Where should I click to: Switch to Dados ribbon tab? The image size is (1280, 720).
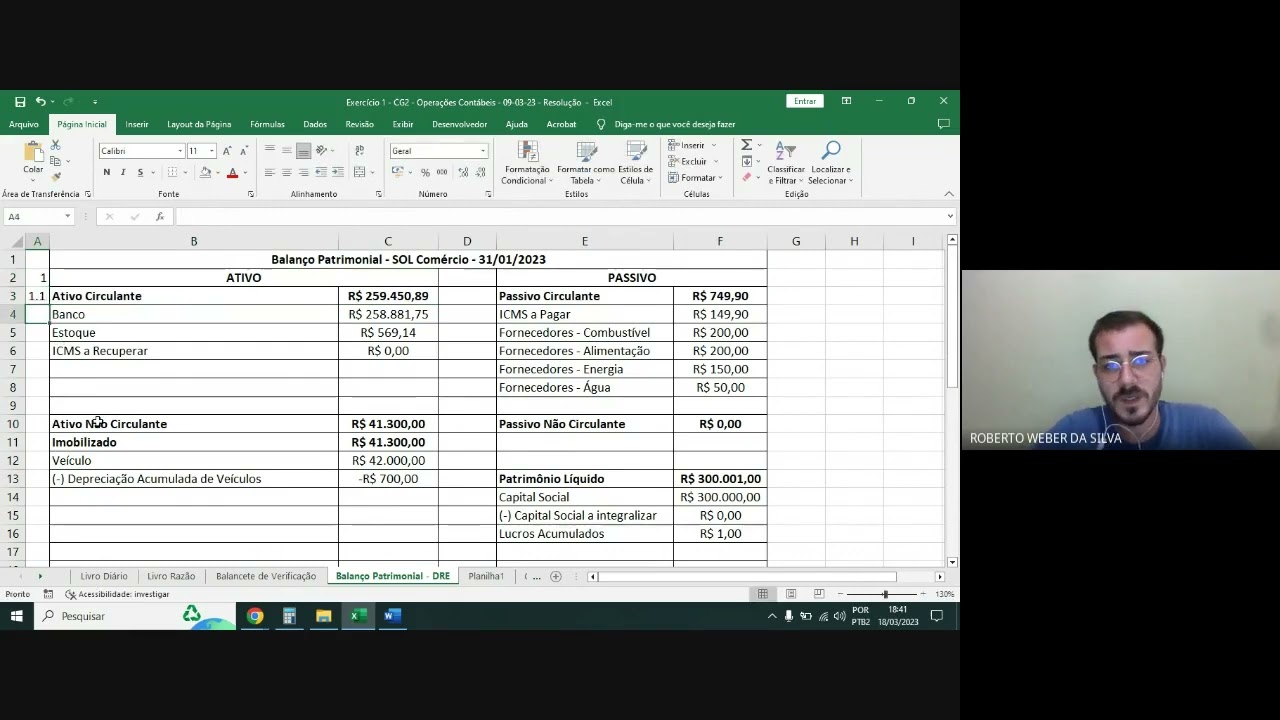point(315,125)
